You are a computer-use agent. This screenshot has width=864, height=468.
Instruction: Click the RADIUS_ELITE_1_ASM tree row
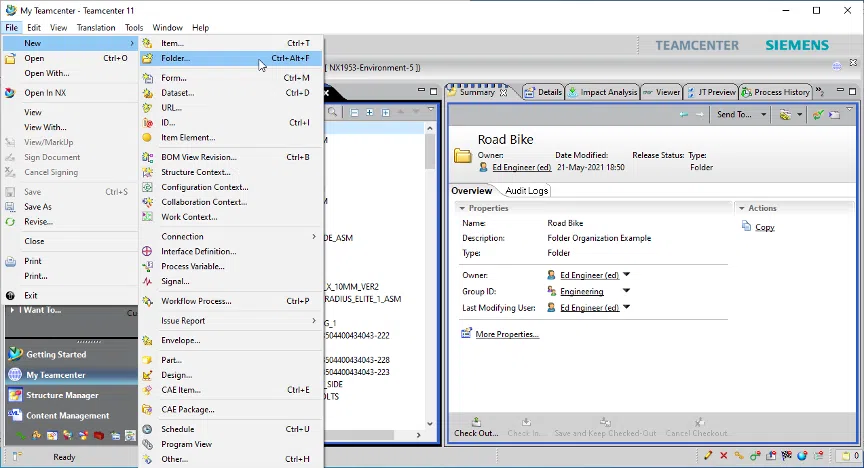(x=363, y=299)
